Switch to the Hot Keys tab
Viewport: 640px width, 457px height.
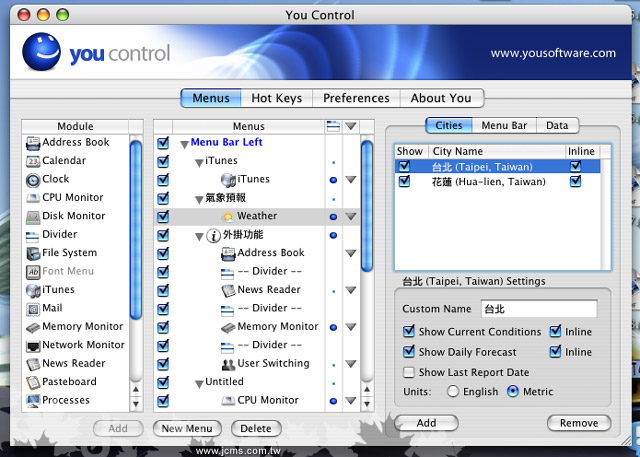coord(277,98)
